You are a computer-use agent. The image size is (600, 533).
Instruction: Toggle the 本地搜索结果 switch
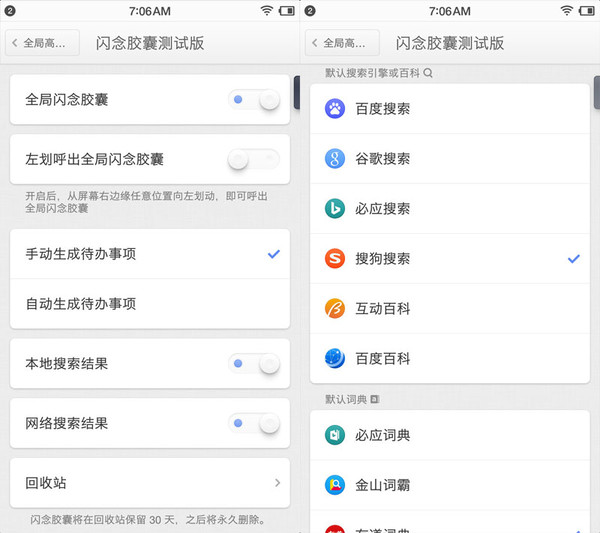(x=254, y=363)
